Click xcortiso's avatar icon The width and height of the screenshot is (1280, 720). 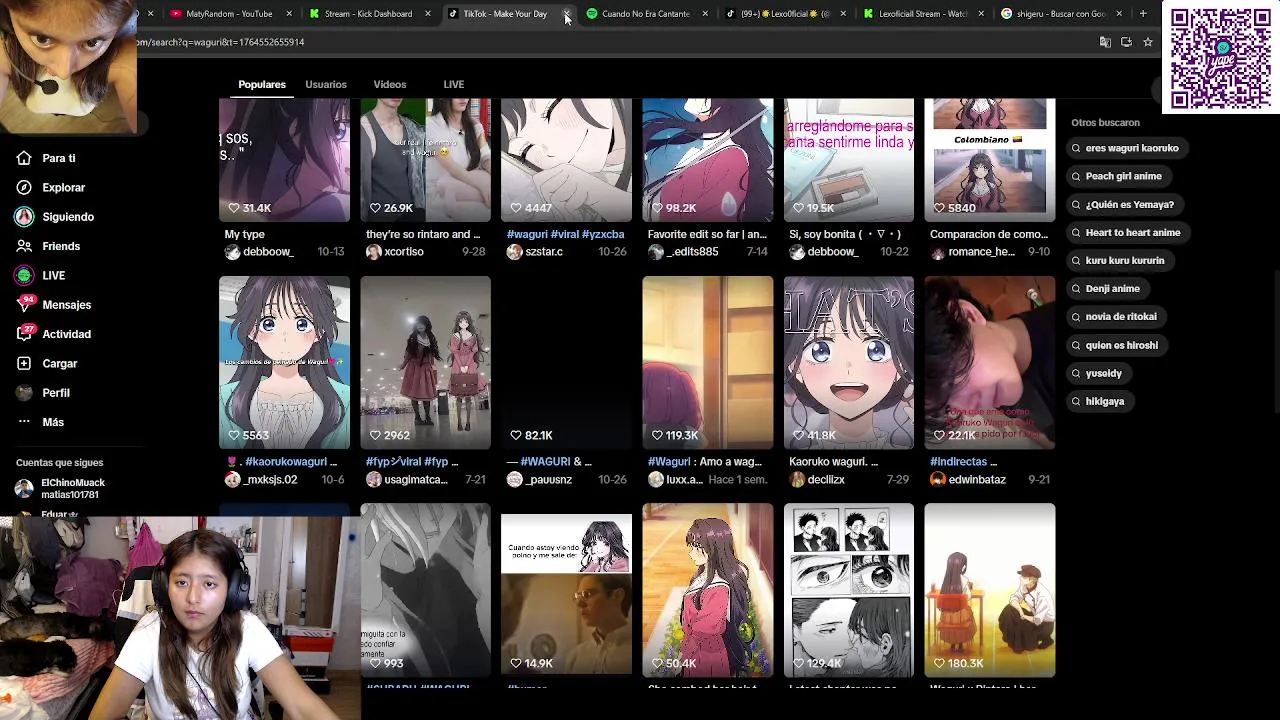pos(374,252)
